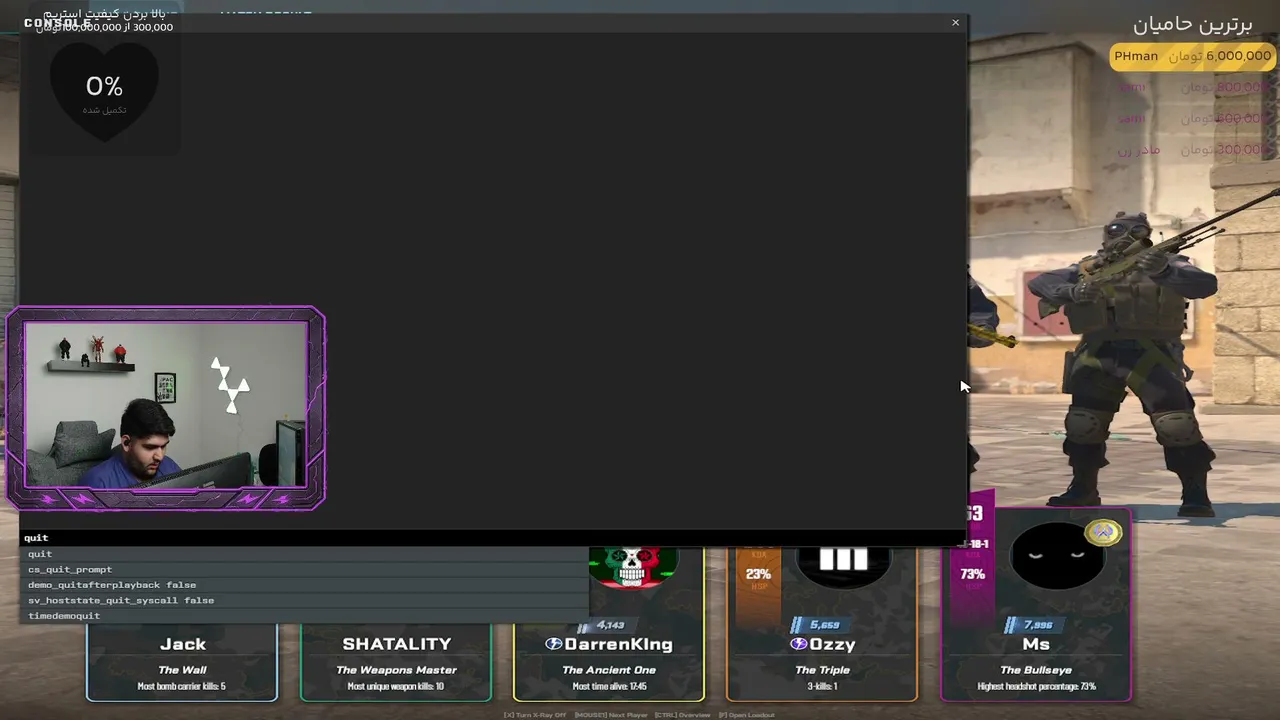Click the streamer webcam overlay

(165, 408)
